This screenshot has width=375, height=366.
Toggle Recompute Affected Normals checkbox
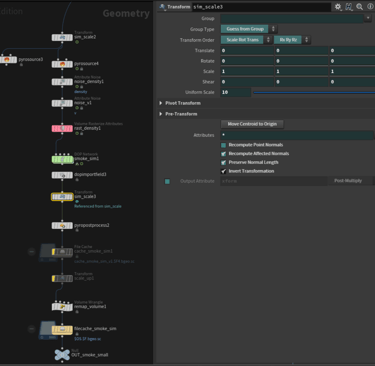[x=224, y=154]
